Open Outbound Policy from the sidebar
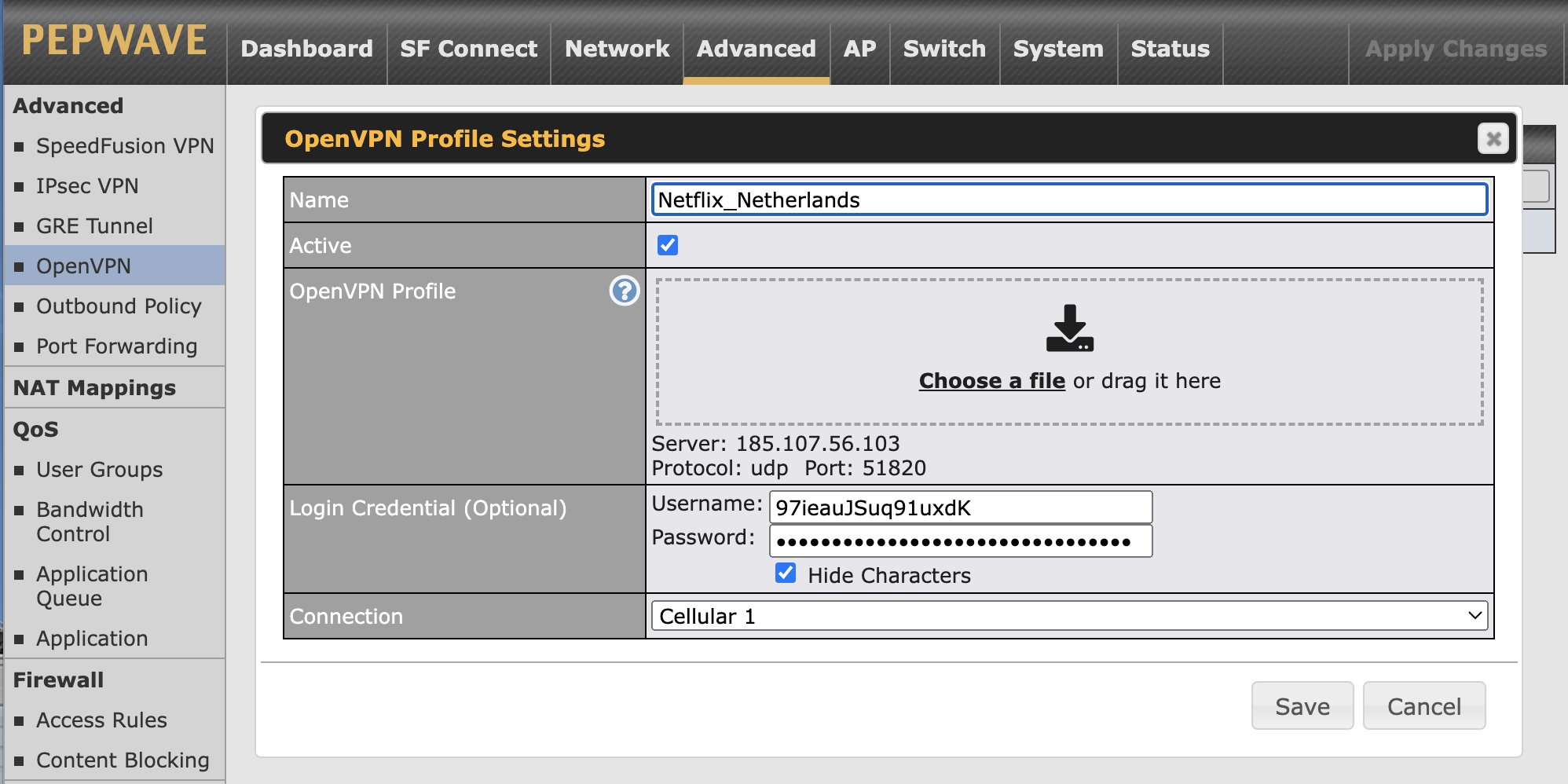 pos(119,306)
